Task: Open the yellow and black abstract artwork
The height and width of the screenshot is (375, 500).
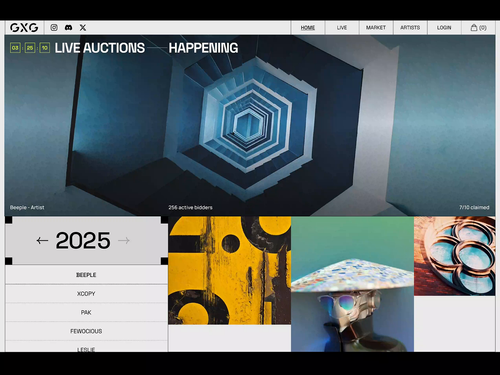Action: pos(230,270)
